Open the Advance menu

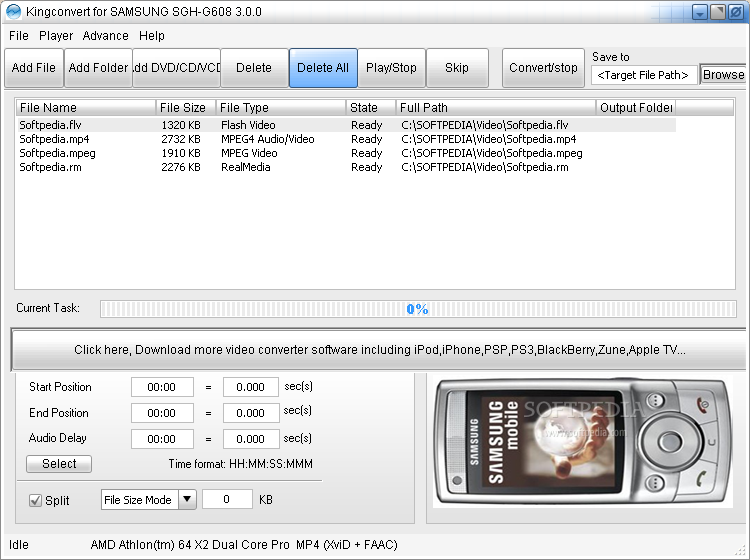(105, 36)
